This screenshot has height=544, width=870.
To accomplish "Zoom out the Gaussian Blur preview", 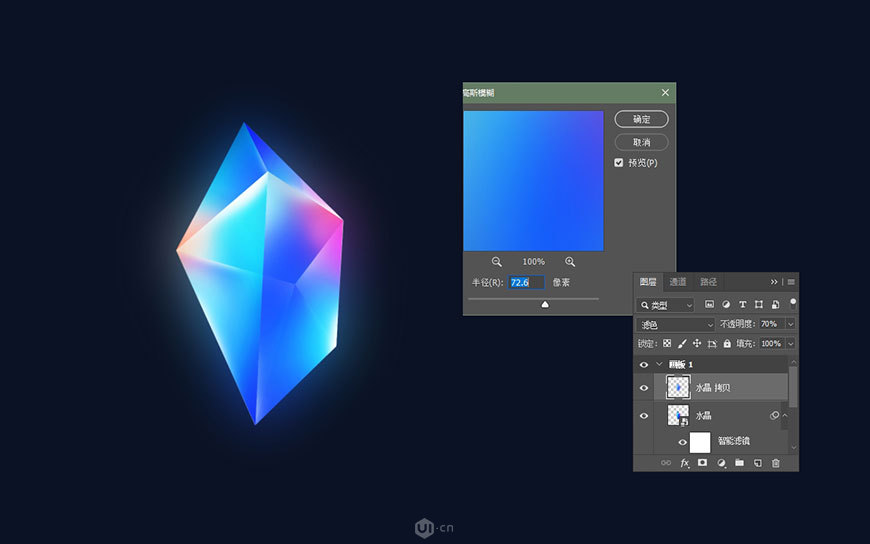I will click(497, 261).
